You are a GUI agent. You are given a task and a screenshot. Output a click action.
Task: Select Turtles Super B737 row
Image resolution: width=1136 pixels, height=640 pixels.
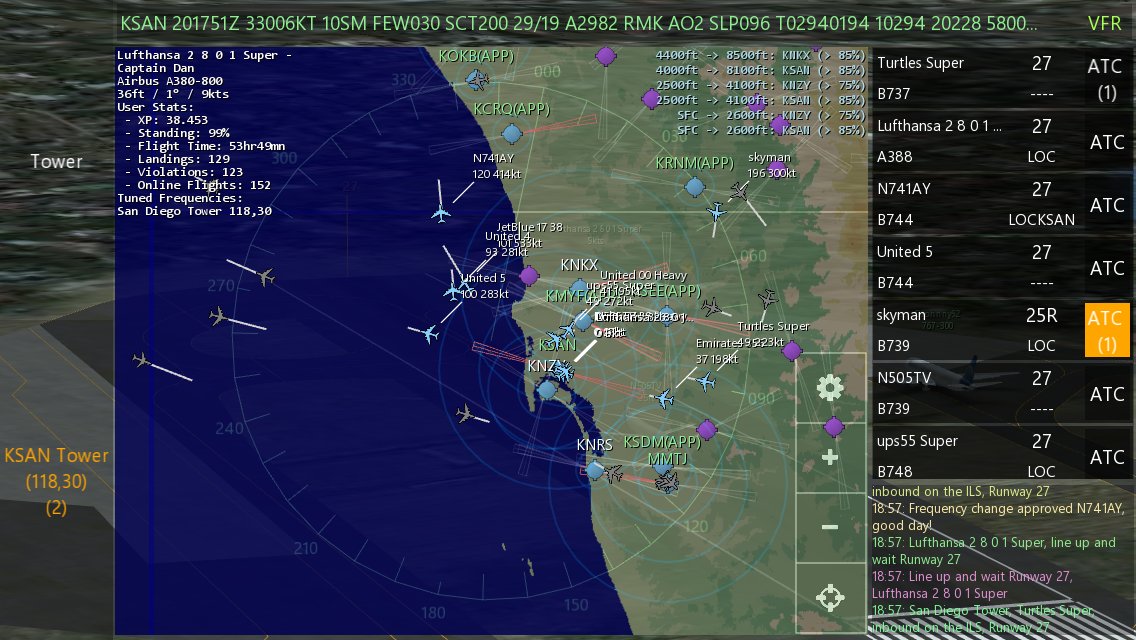point(976,78)
